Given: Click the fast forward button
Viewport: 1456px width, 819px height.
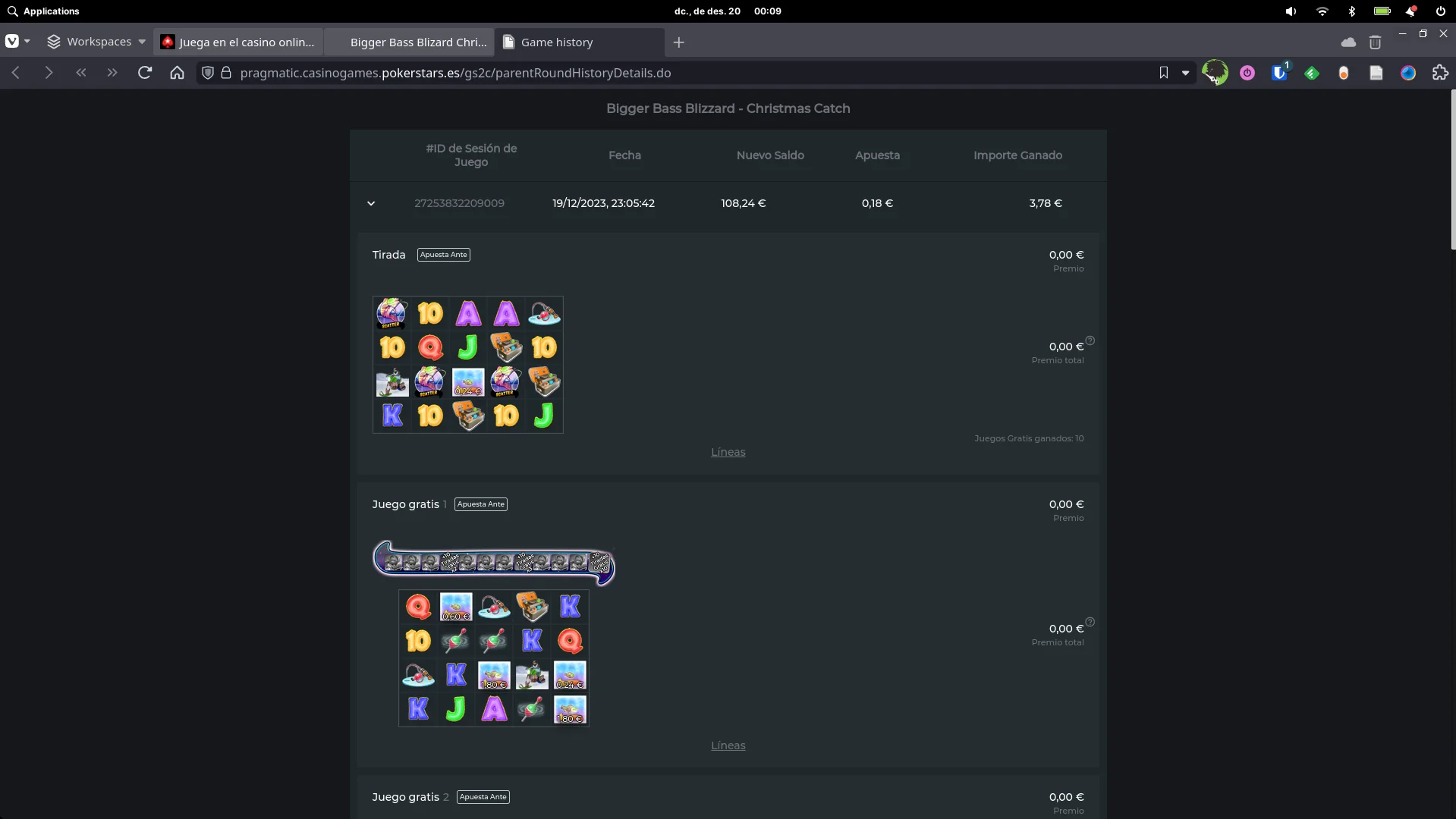Looking at the screenshot, I should pyautogui.click(x=112, y=73).
